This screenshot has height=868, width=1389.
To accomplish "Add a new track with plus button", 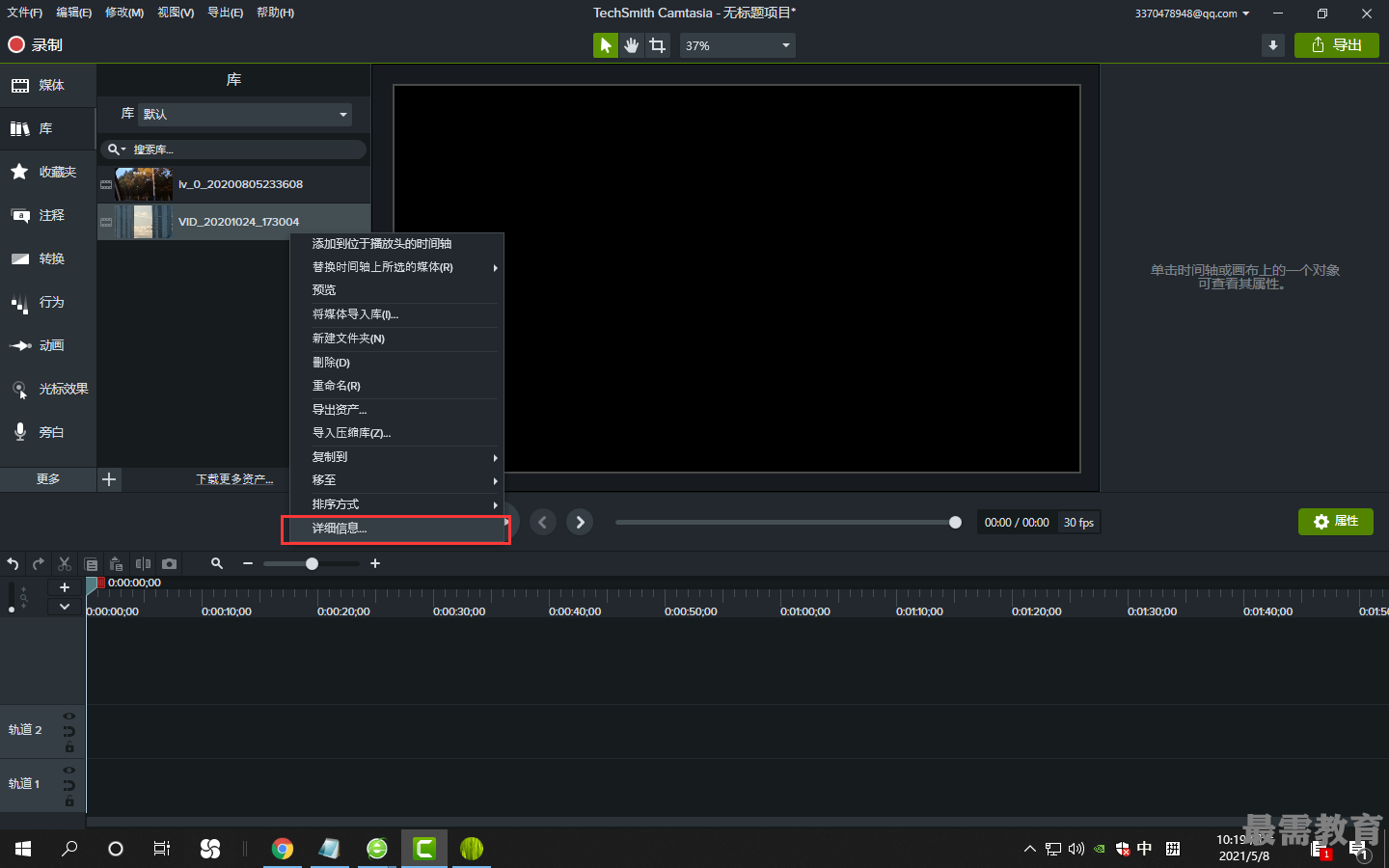I will pyautogui.click(x=65, y=587).
